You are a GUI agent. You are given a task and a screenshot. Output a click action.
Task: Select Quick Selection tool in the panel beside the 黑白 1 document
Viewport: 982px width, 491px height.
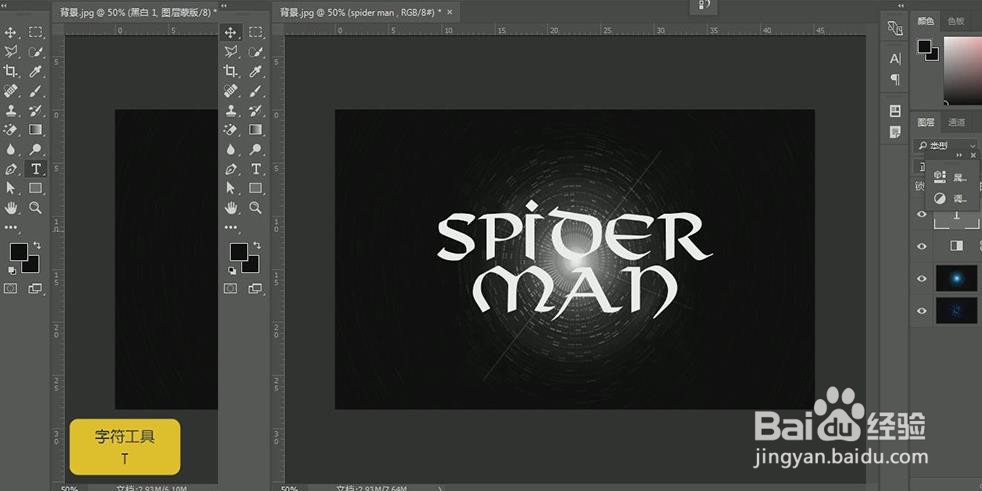point(36,51)
